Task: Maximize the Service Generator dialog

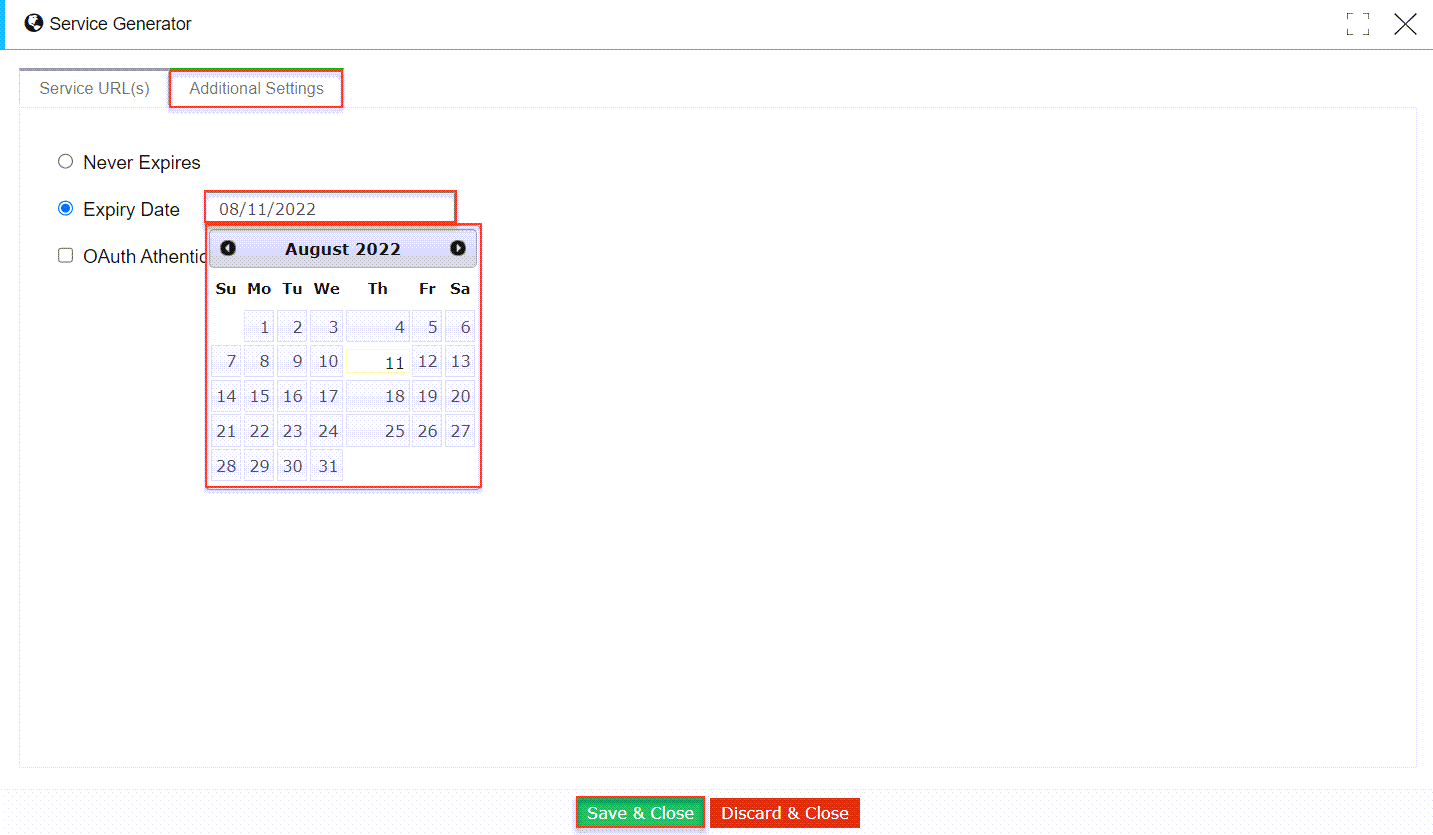Action: tap(1358, 24)
